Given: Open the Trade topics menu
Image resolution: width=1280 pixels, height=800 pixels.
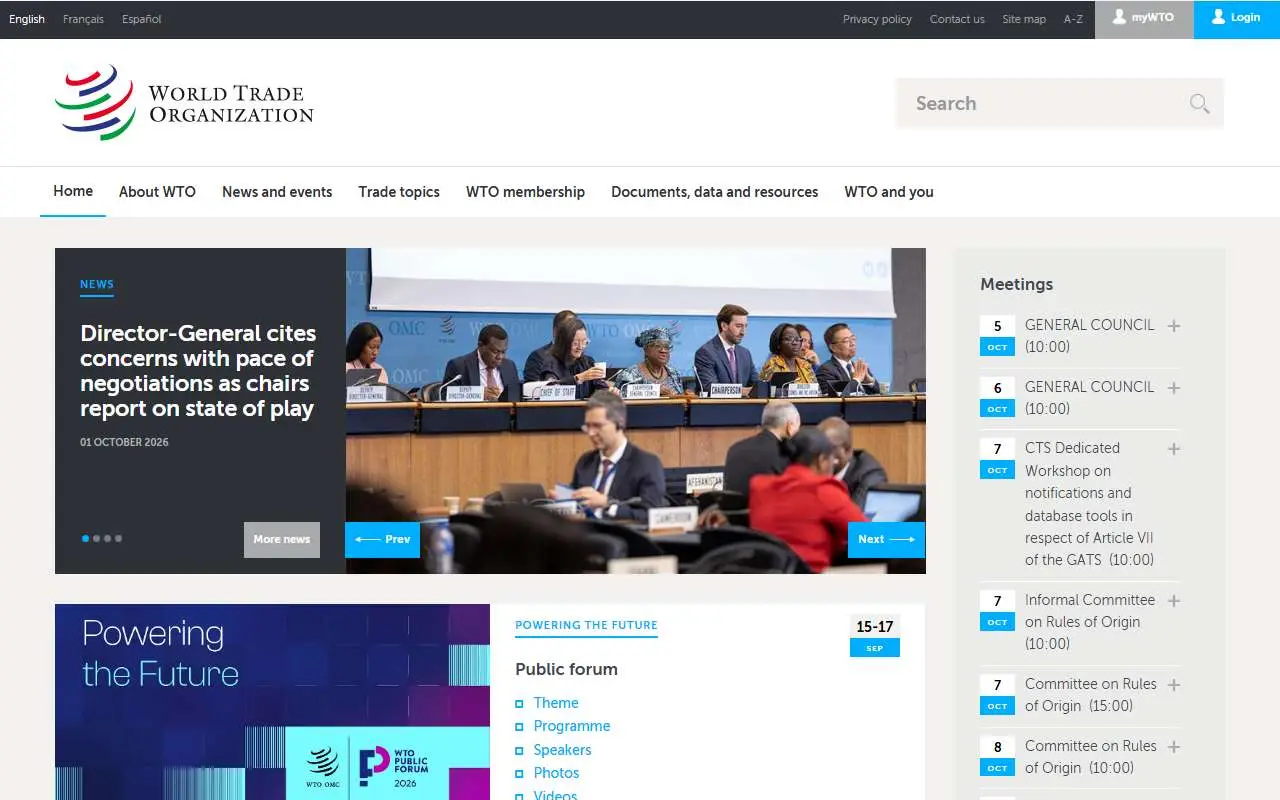Looking at the screenshot, I should tap(399, 192).
